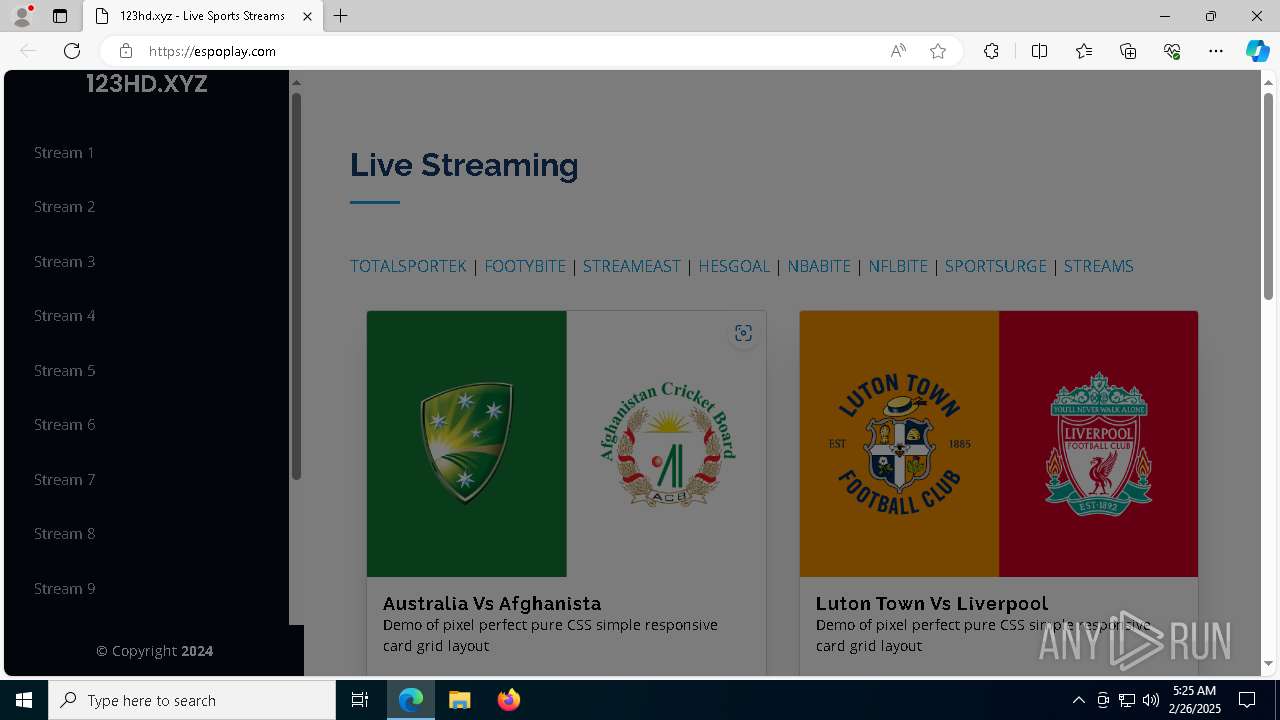This screenshot has width=1280, height=720.
Task: Click the Edge icon on the taskbar
Action: pos(411,700)
